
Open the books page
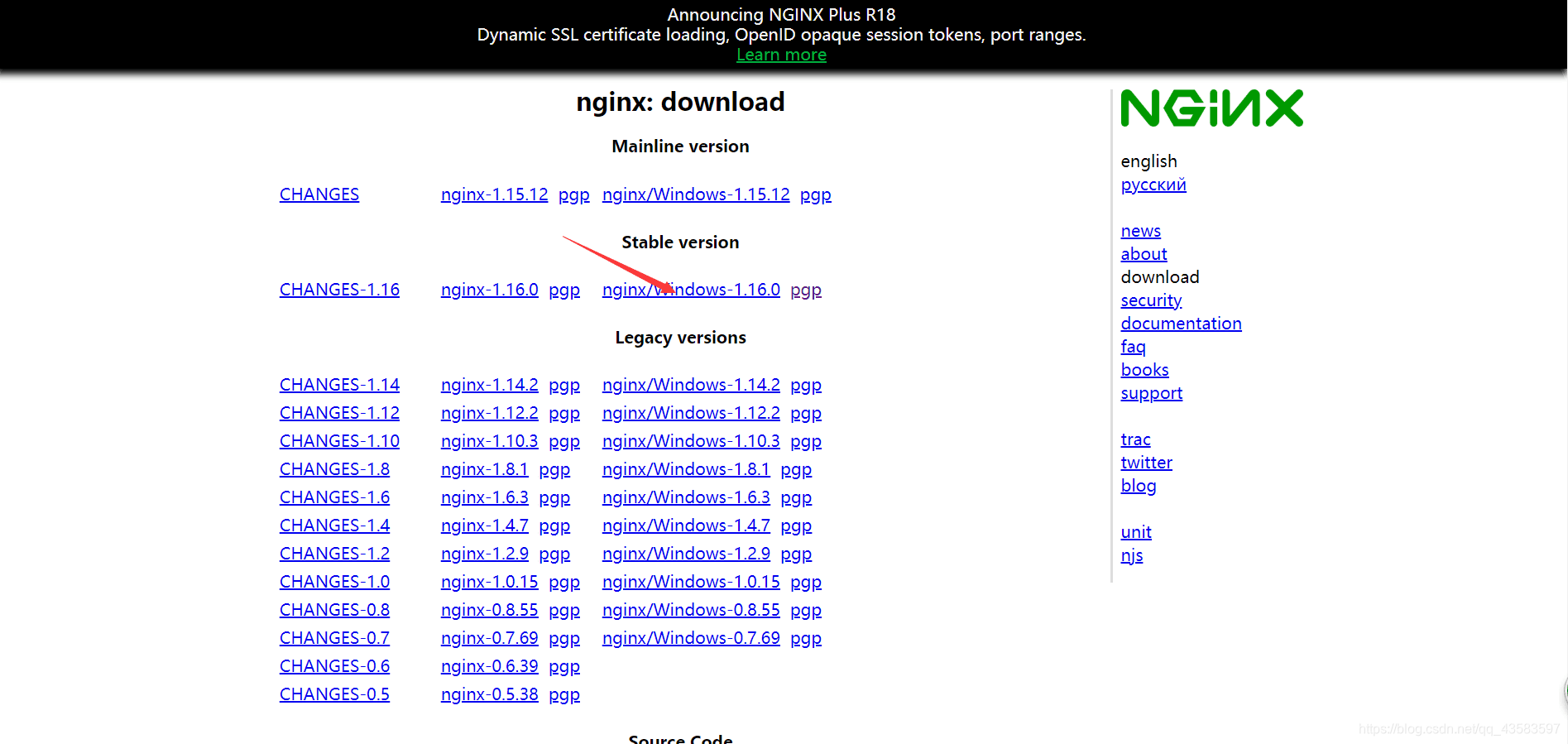[x=1144, y=370]
